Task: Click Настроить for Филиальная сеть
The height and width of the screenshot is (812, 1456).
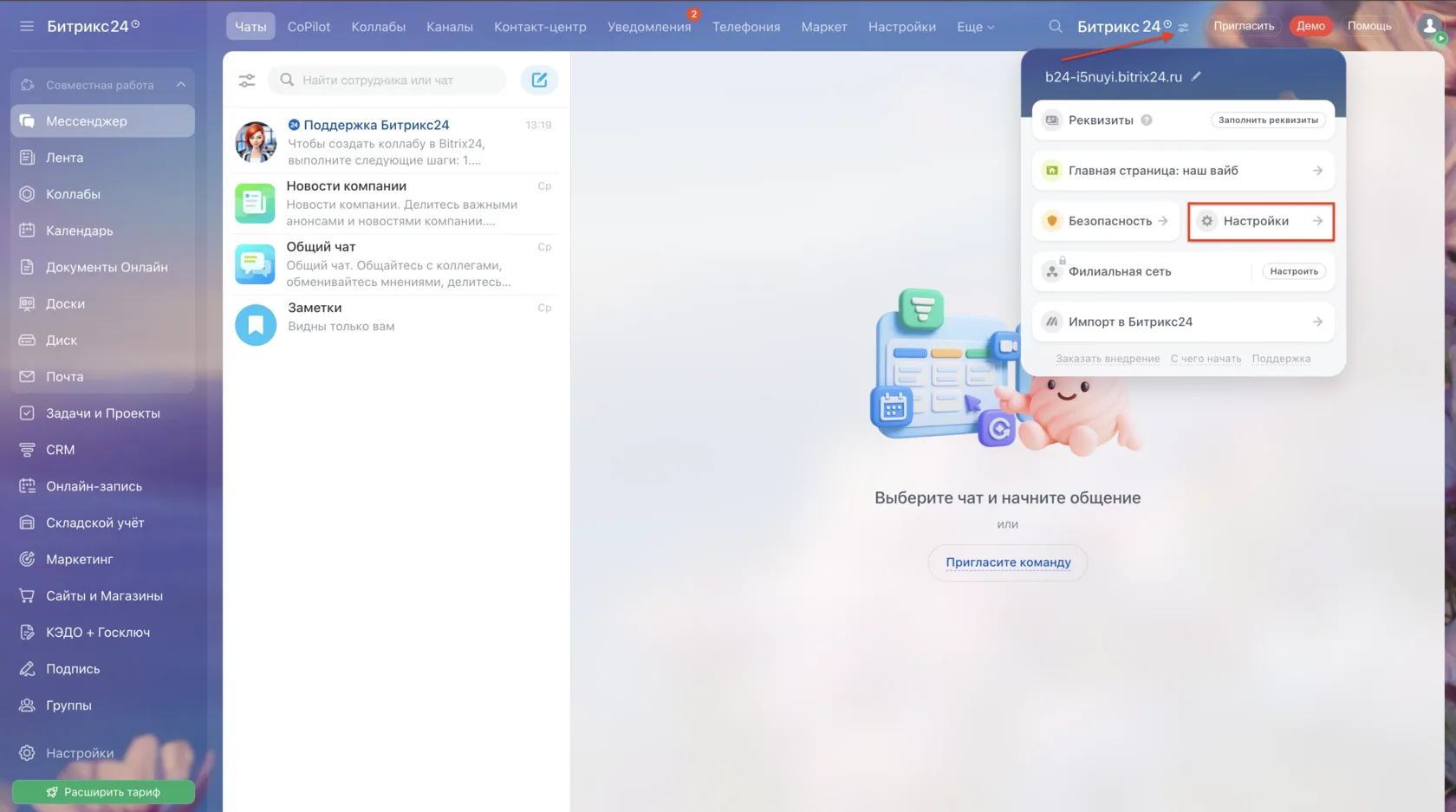Action: [x=1294, y=271]
